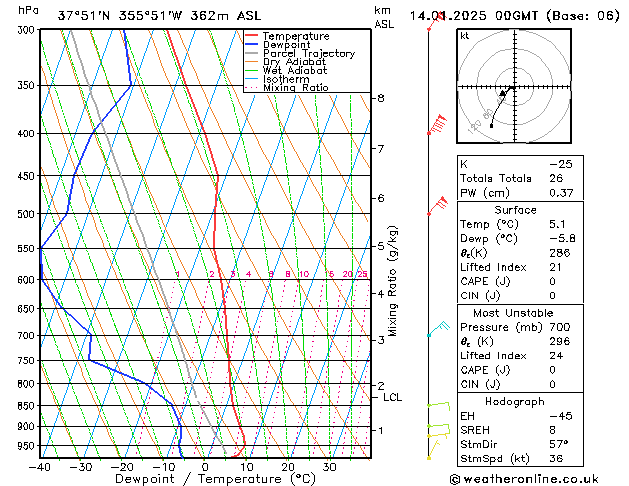Click the date '14.01.2025 00GMT (Base: 06)'

click(x=514, y=16)
